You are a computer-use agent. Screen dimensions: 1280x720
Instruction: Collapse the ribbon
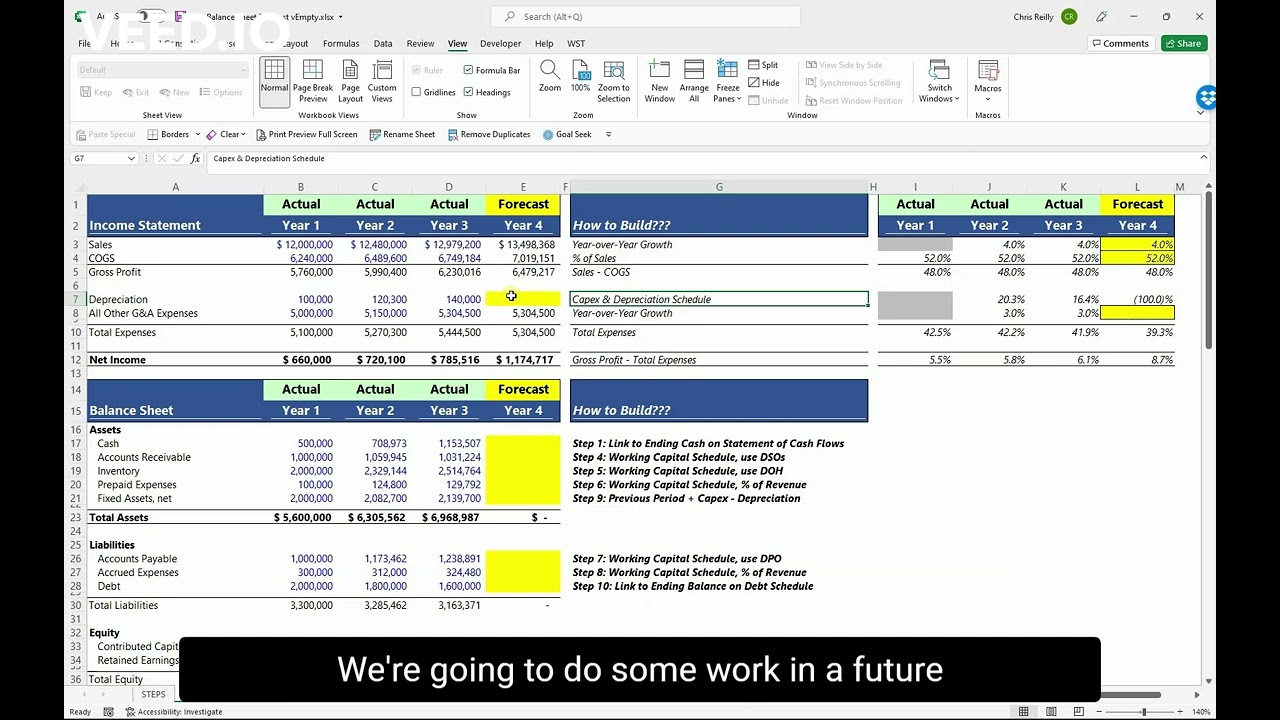click(x=1200, y=112)
